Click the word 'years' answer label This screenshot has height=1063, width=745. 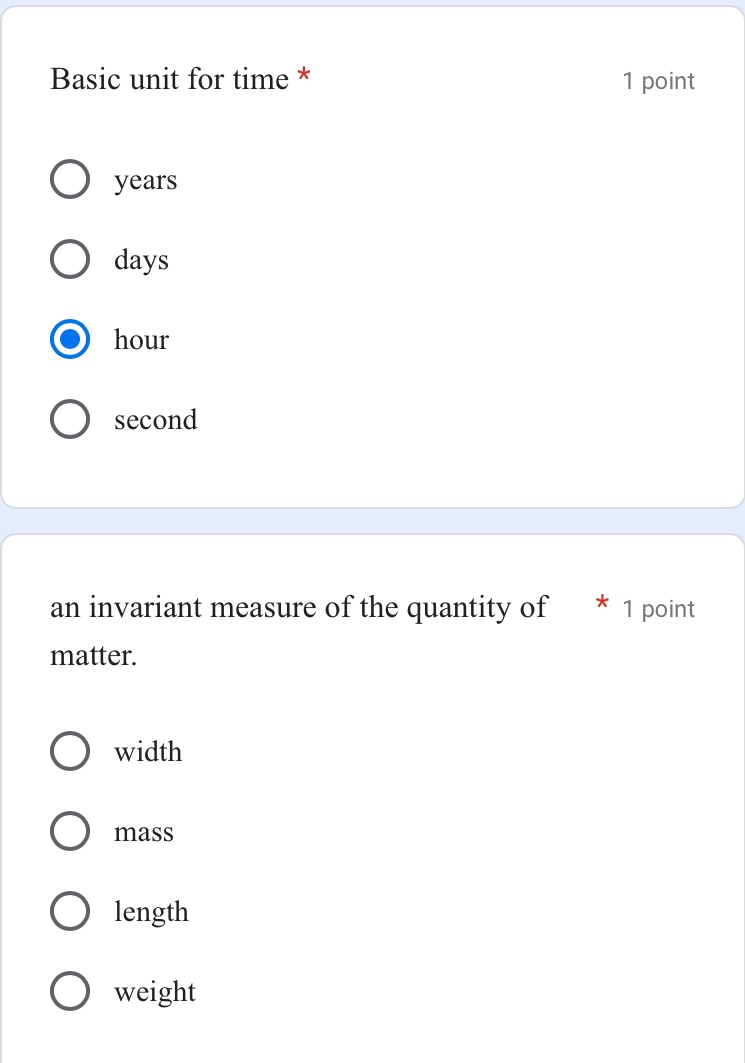146,181
